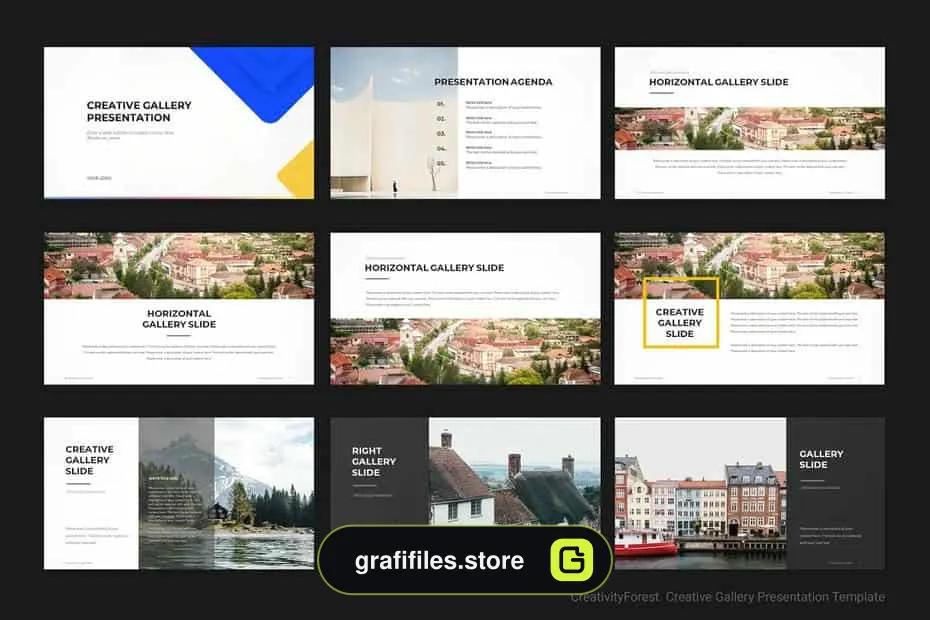Click the 'RIGHT GALLERY SLIDE' heading

[x=374, y=462]
